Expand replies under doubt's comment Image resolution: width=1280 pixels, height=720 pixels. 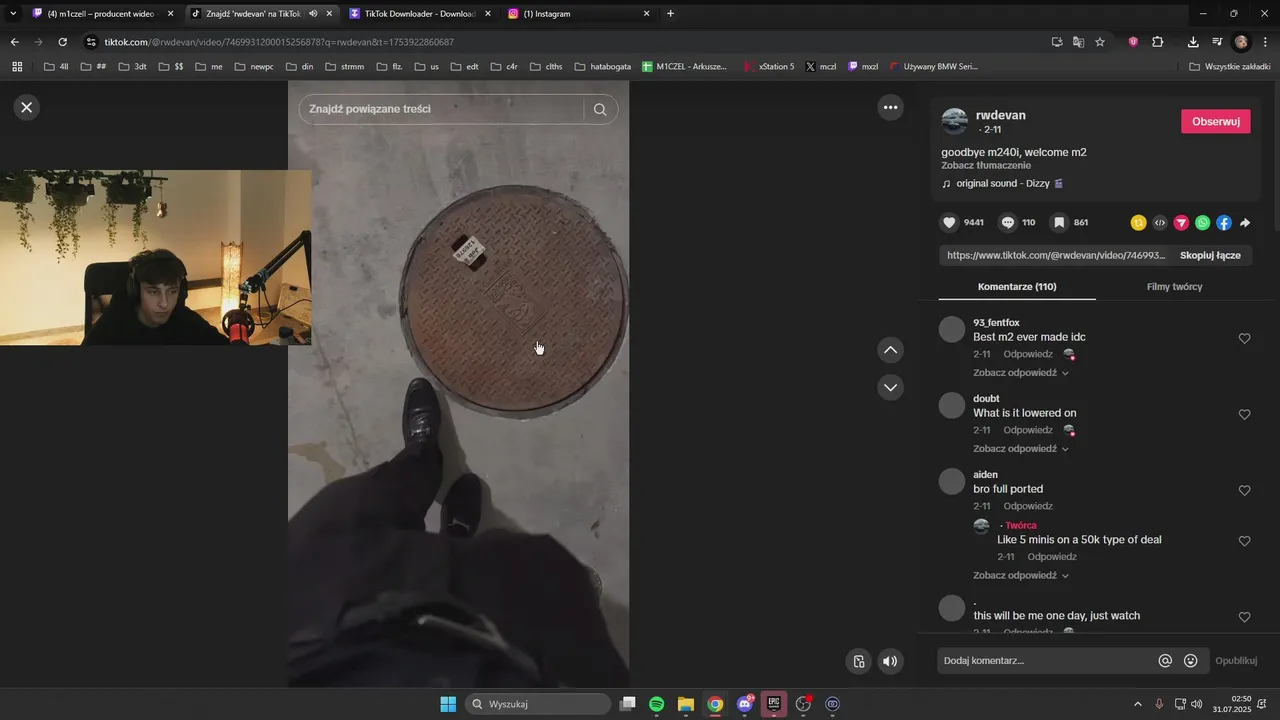coord(1020,449)
